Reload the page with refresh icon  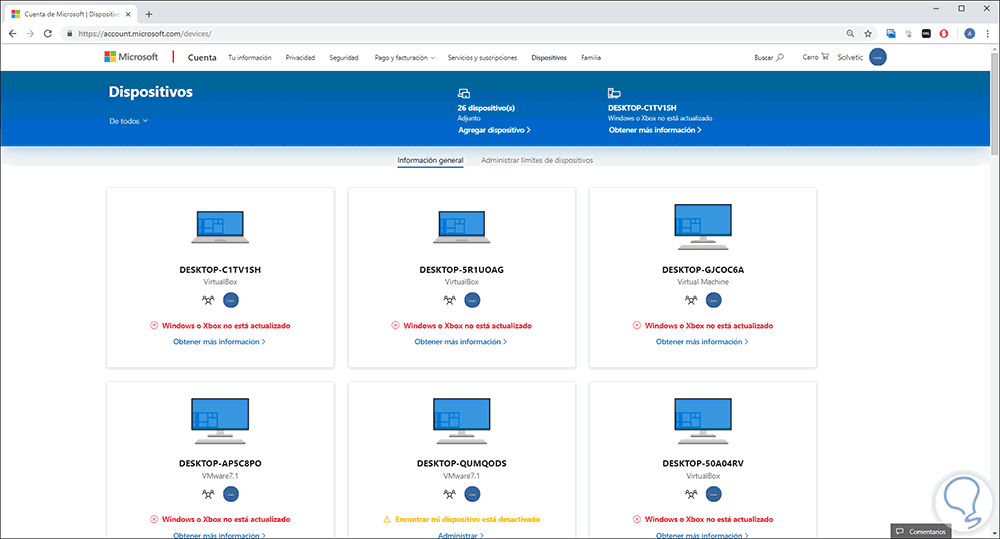coord(48,34)
